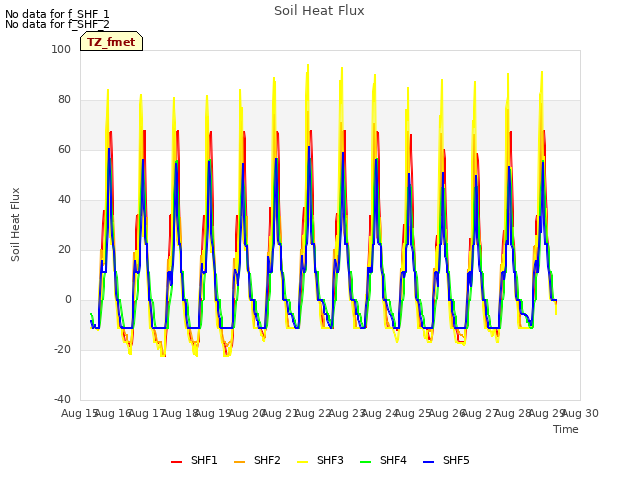The height and width of the screenshot is (480, 640).
Task: Click the 'No data for f_SHF_1' message
Action: (x=57, y=14)
